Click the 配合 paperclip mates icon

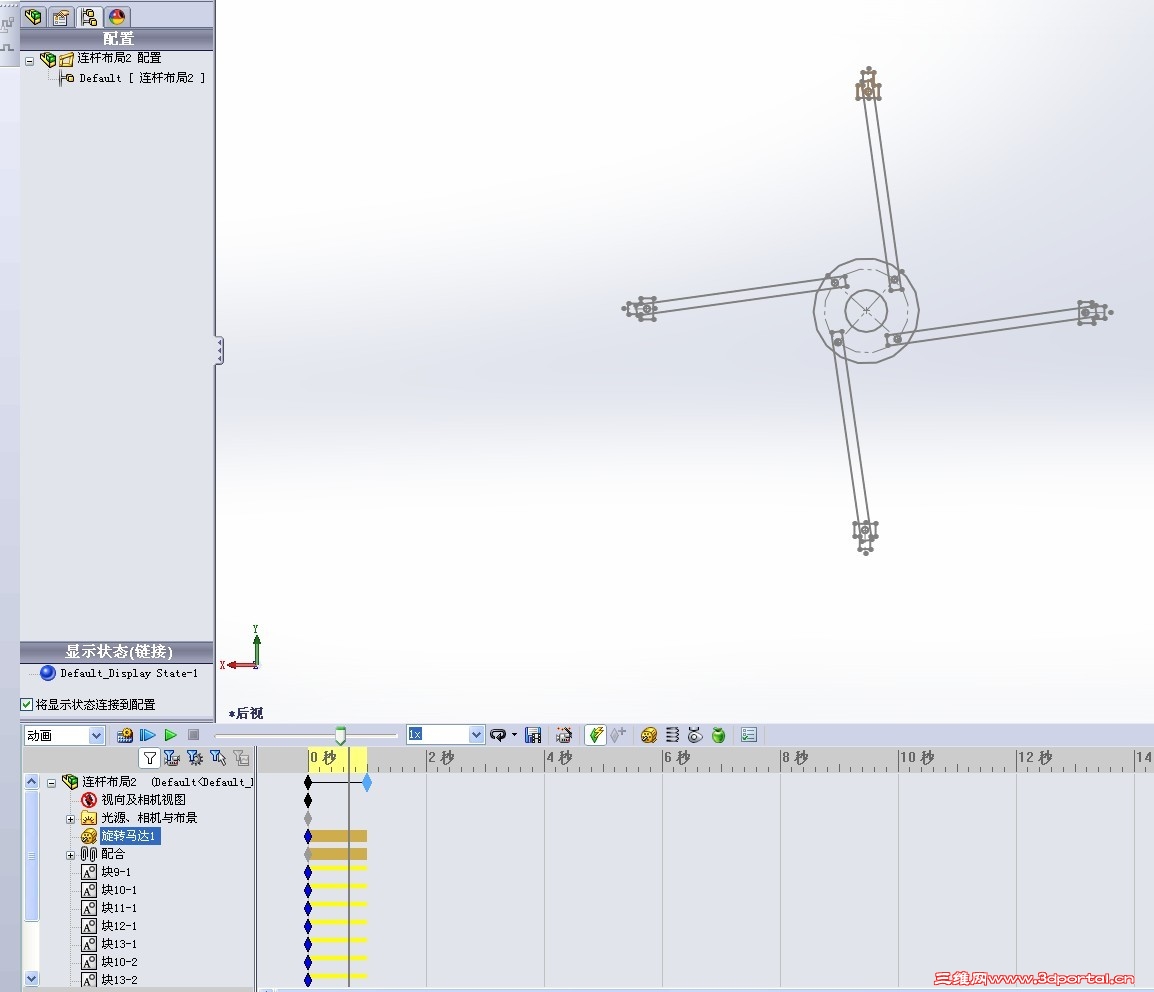click(x=88, y=854)
